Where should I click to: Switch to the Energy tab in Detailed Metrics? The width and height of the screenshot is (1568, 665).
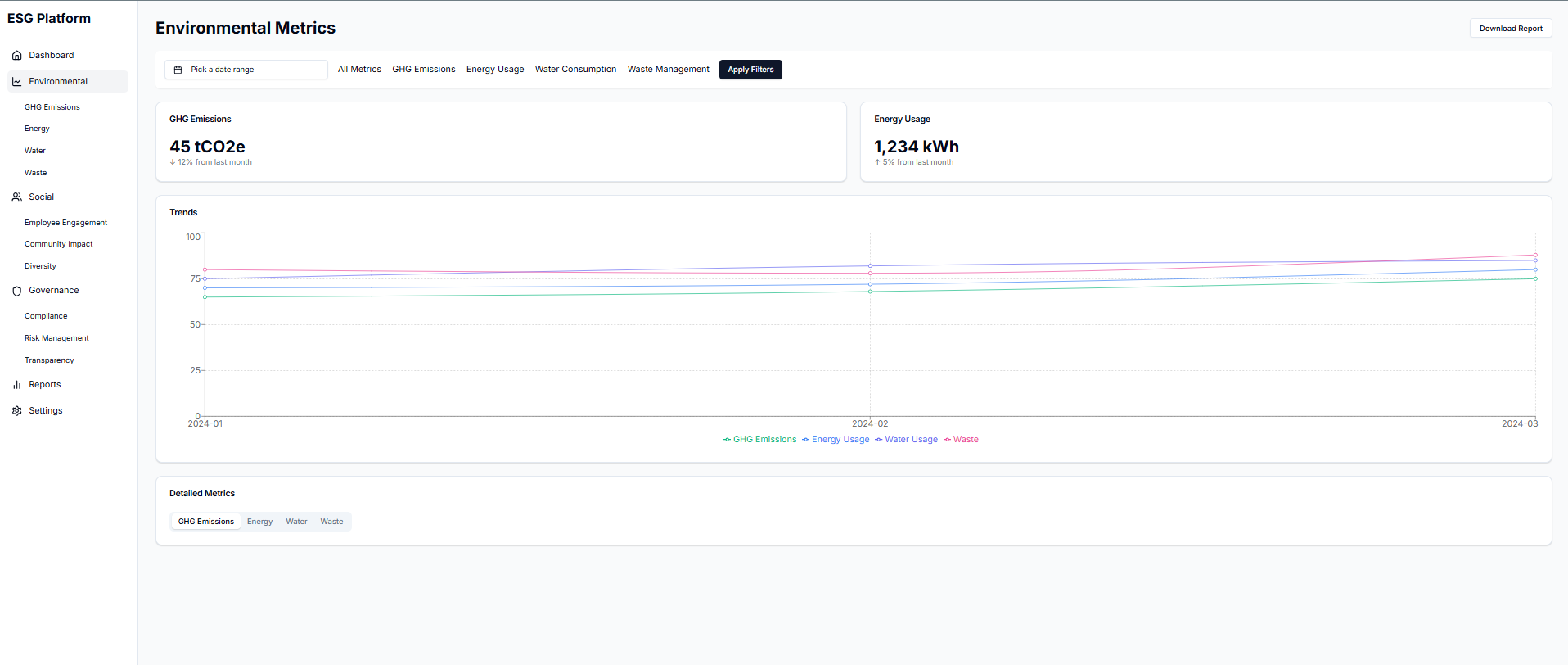(x=259, y=522)
